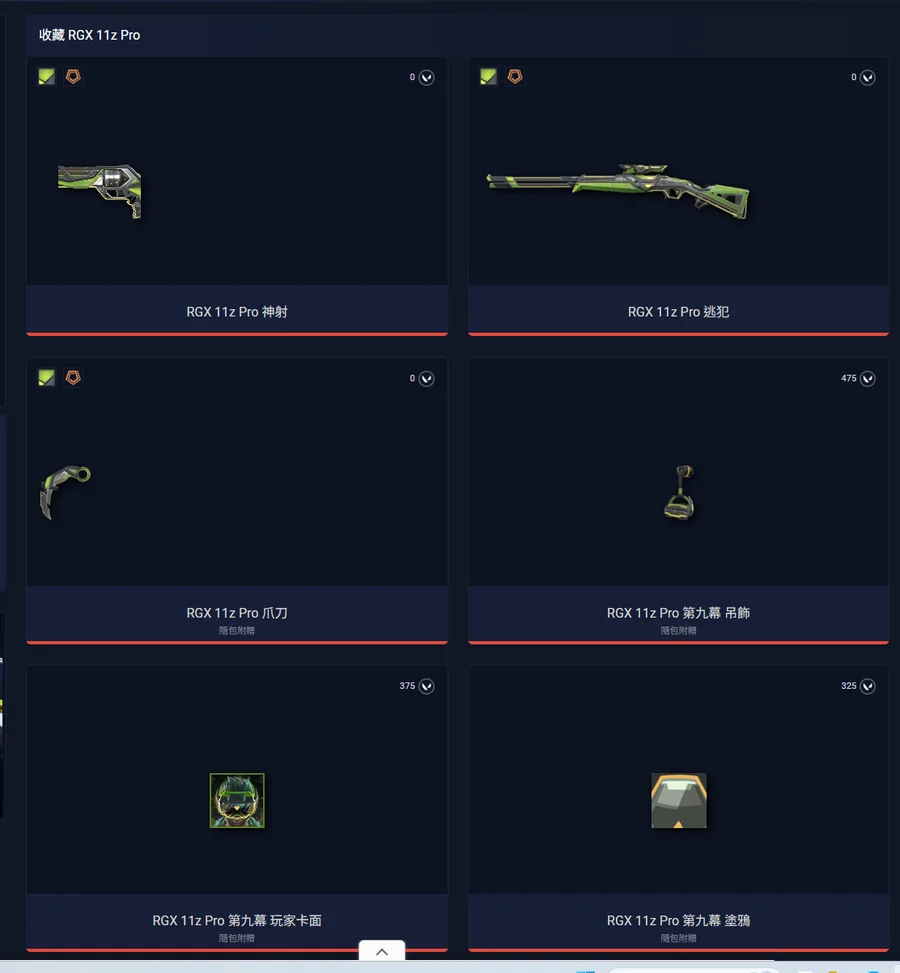The width and height of the screenshot is (900, 973).
Task: Click Valorant Points icon on 逃犯 card
Action: pos(868,78)
